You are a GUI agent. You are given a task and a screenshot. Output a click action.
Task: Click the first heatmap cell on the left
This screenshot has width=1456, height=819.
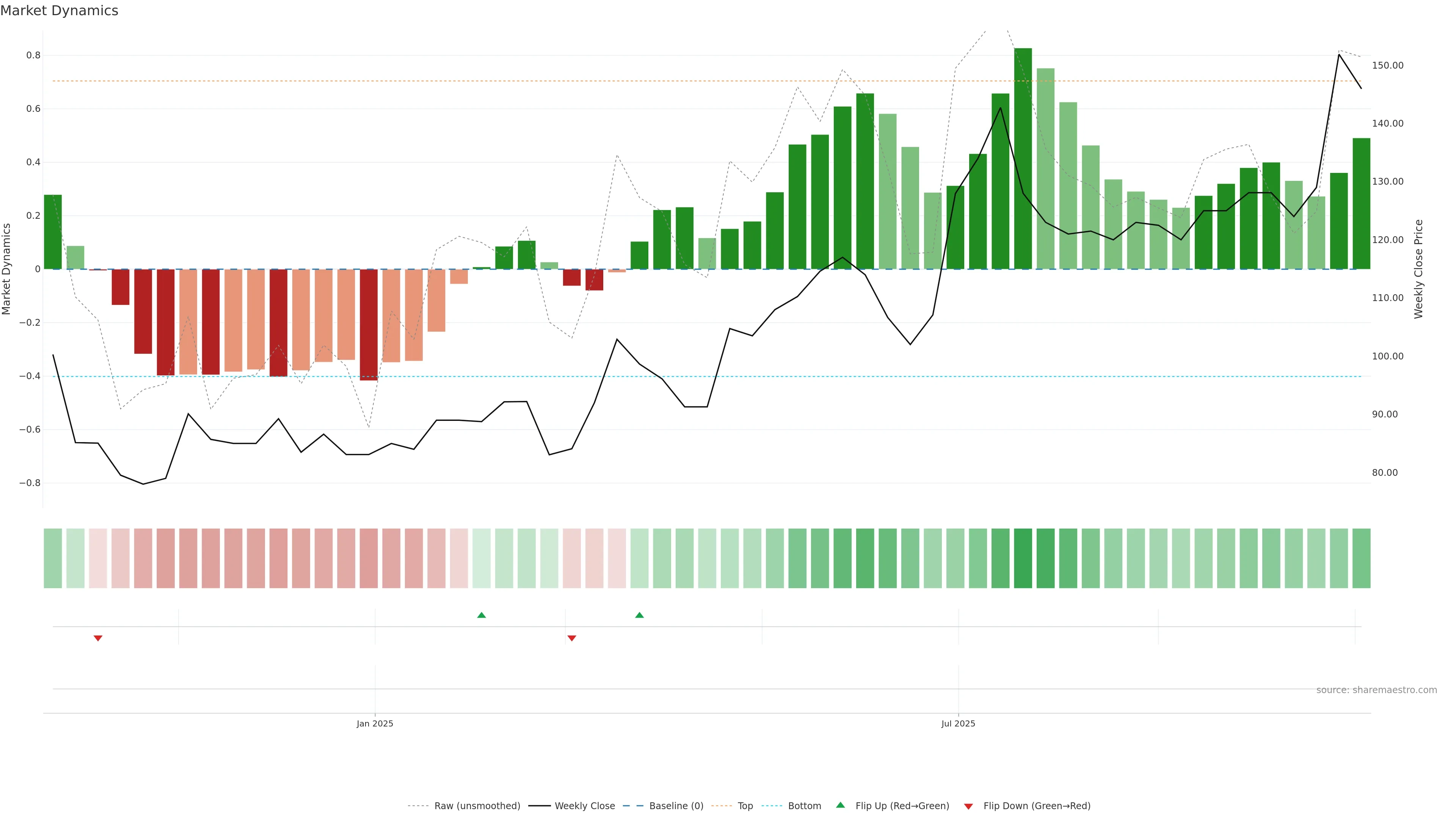click(53, 559)
